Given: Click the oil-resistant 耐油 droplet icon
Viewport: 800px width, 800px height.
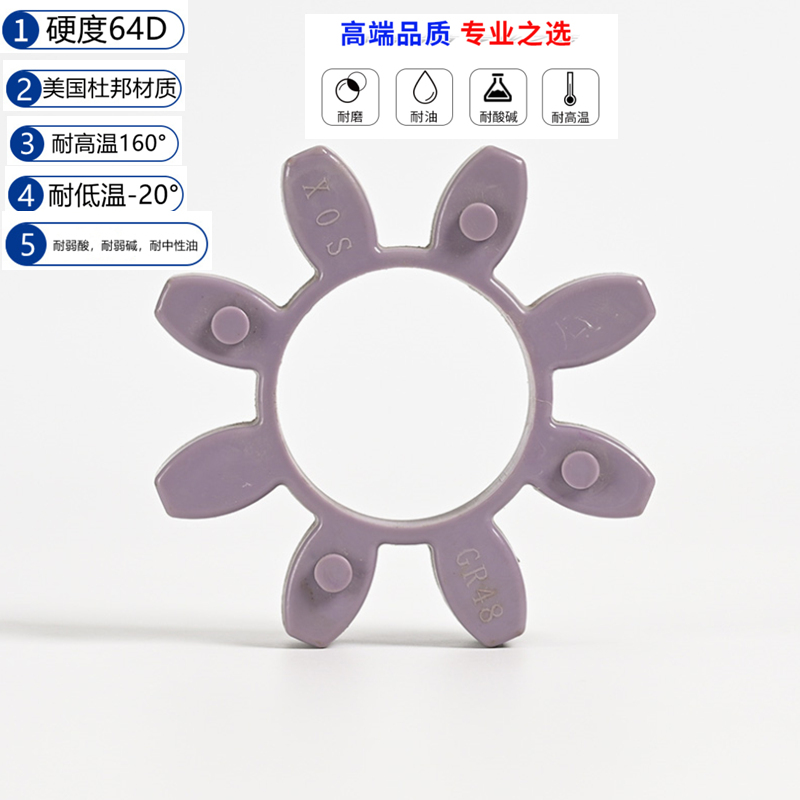Looking at the screenshot, I should 424,97.
